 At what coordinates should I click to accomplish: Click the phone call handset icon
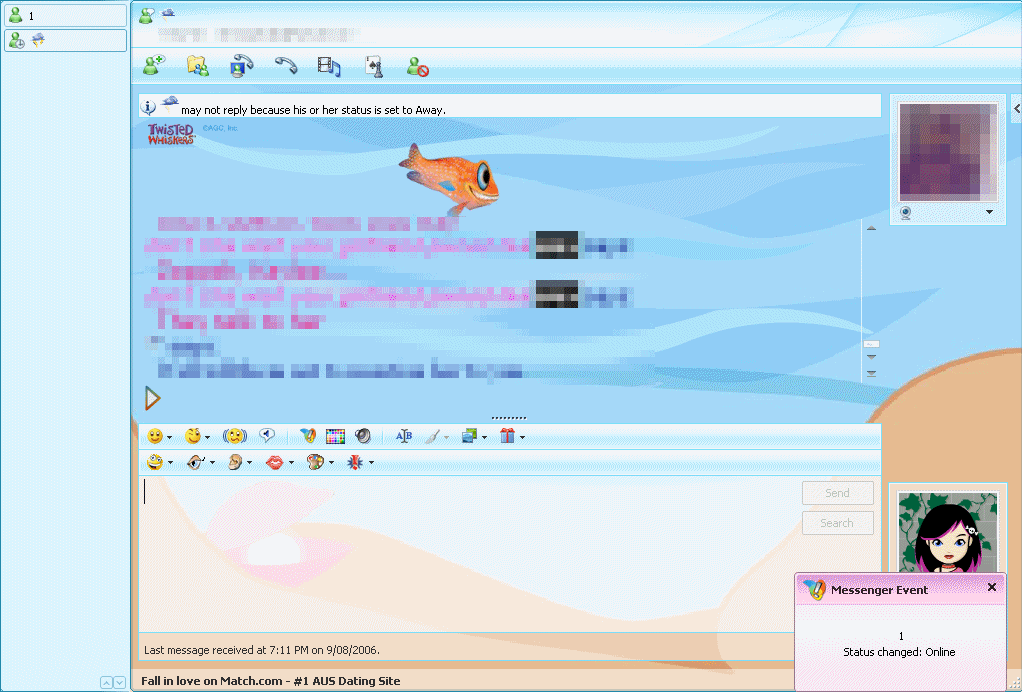tap(286, 66)
